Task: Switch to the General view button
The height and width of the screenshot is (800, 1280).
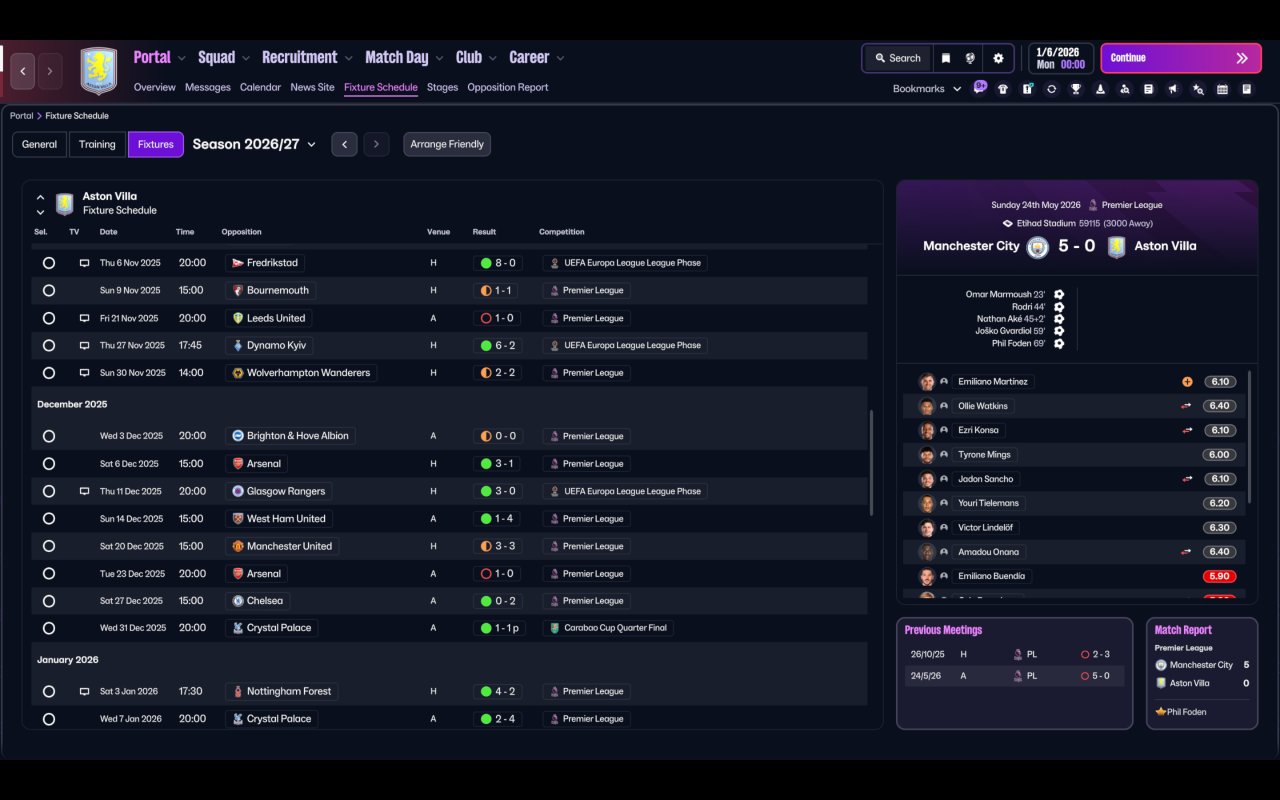Action: click(39, 144)
